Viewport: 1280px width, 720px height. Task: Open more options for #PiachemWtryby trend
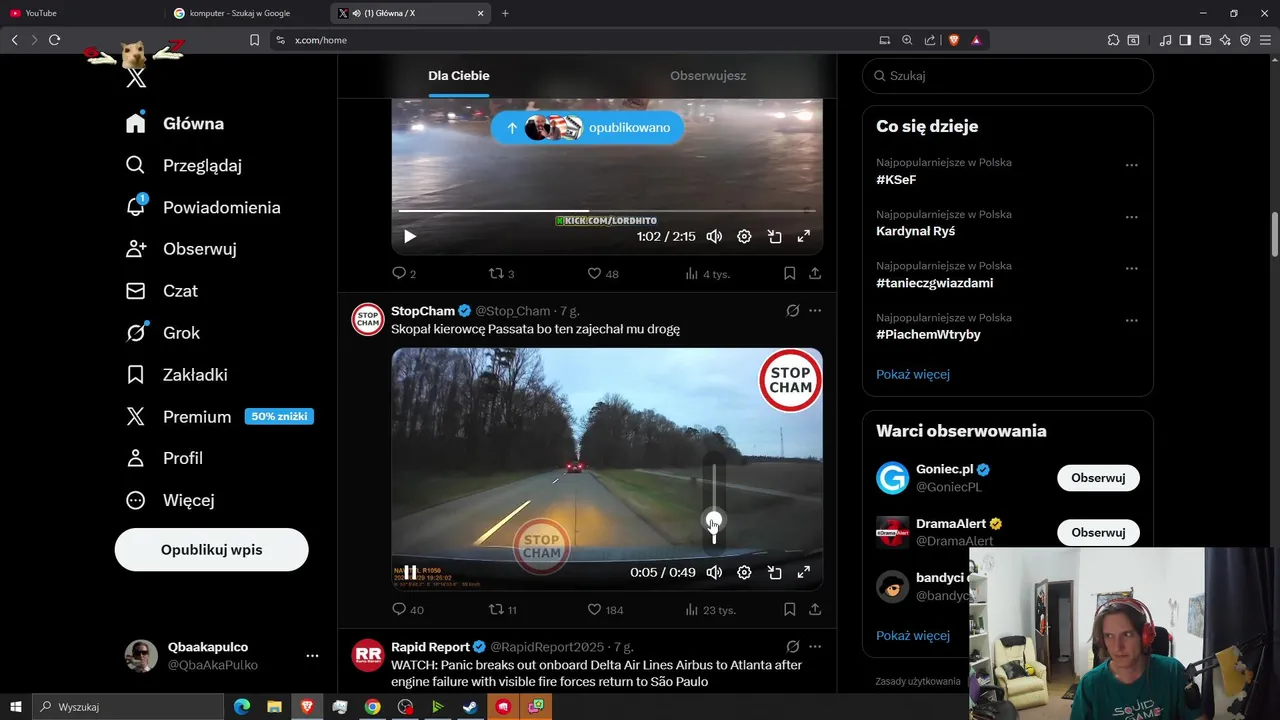pyautogui.click(x=1132, y=321)
